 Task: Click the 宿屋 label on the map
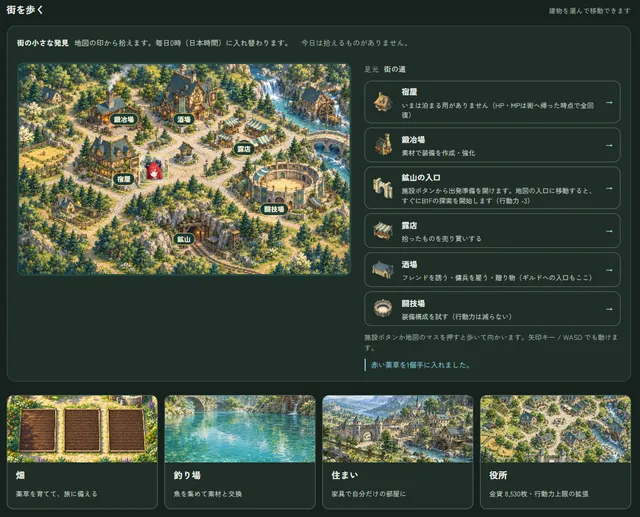tap(124, 179)
